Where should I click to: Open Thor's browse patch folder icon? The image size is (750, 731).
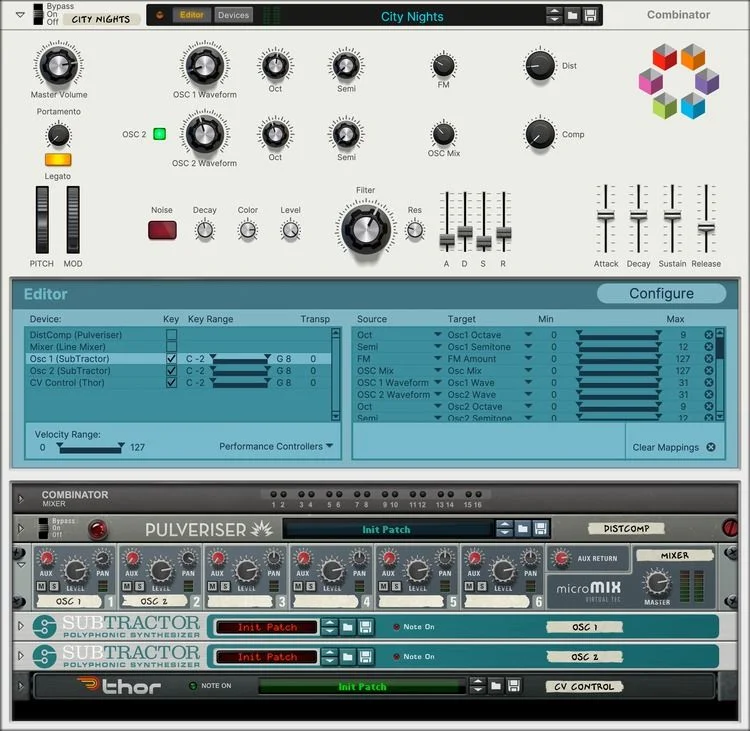496,686
